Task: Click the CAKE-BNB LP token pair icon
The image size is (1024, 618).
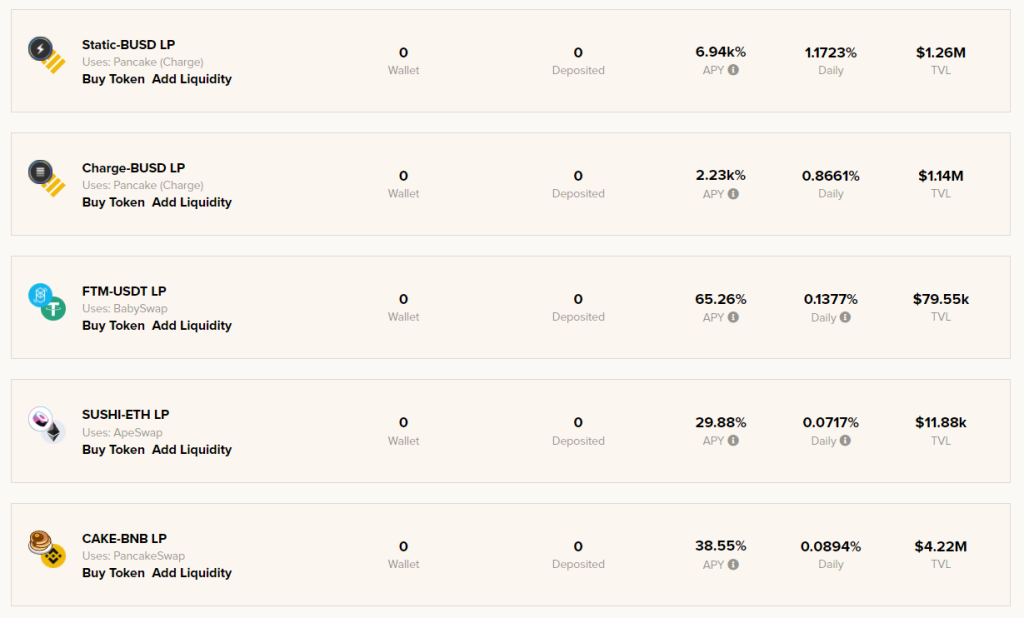Action: click(x=46, y=549)
